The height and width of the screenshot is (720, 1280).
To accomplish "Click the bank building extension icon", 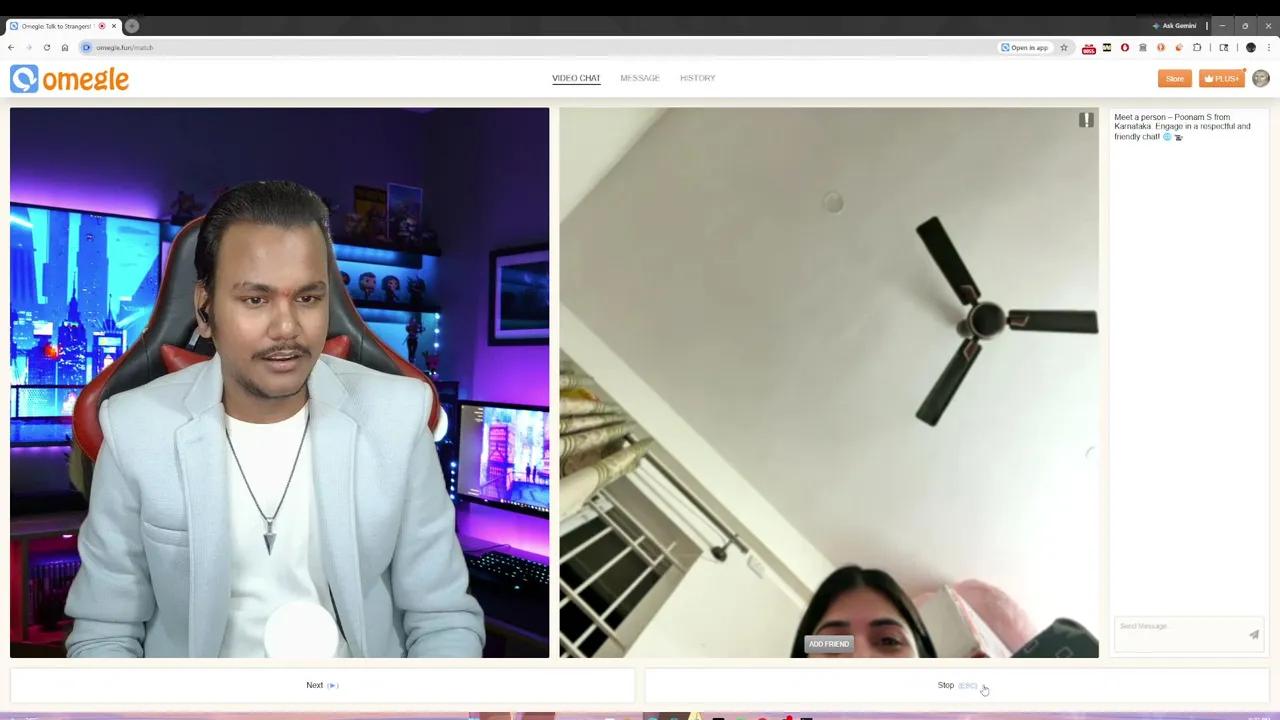I will click(1143, 47).
